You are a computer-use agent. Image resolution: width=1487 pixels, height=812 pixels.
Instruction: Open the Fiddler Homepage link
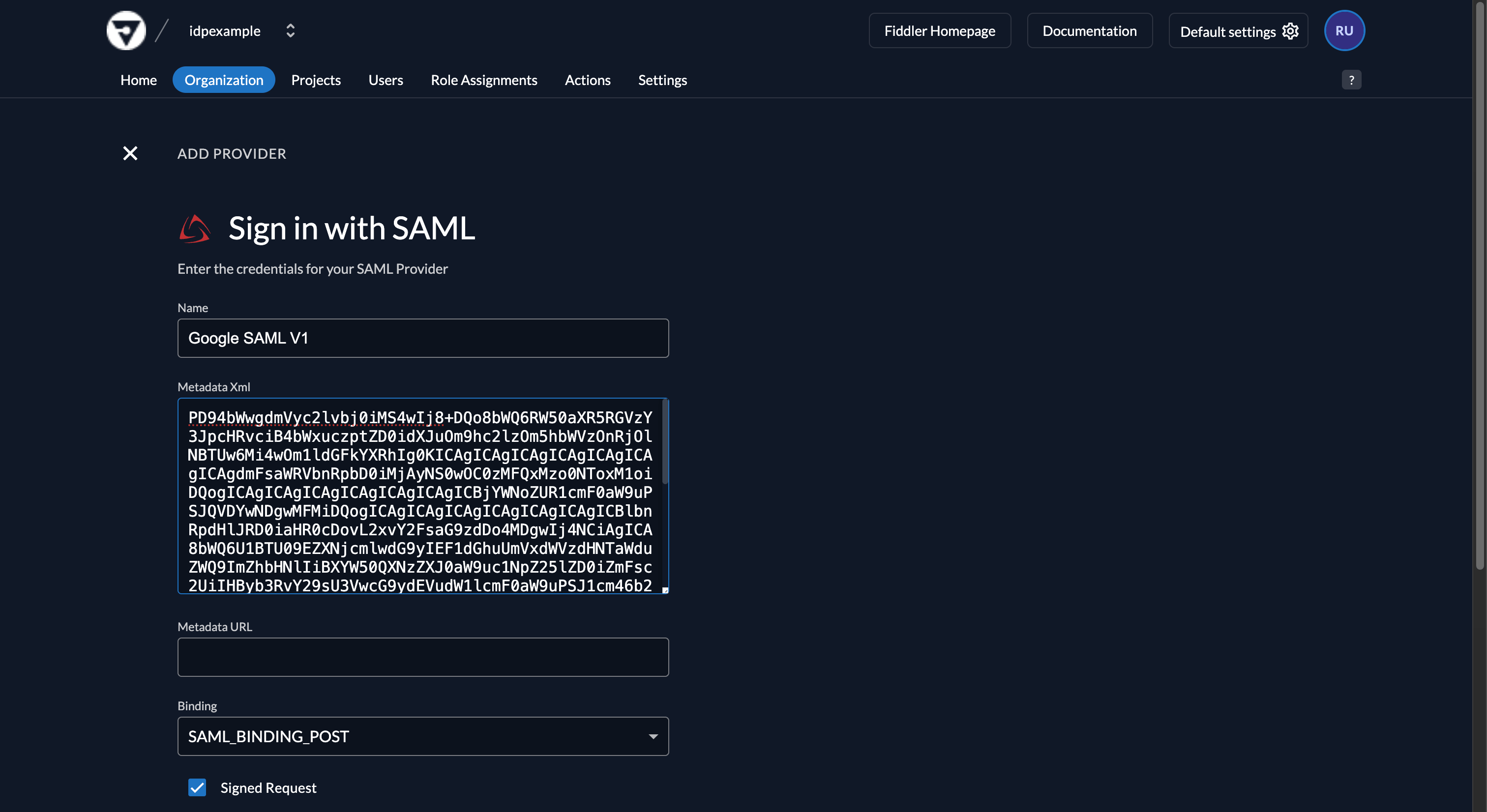[939, 30]
